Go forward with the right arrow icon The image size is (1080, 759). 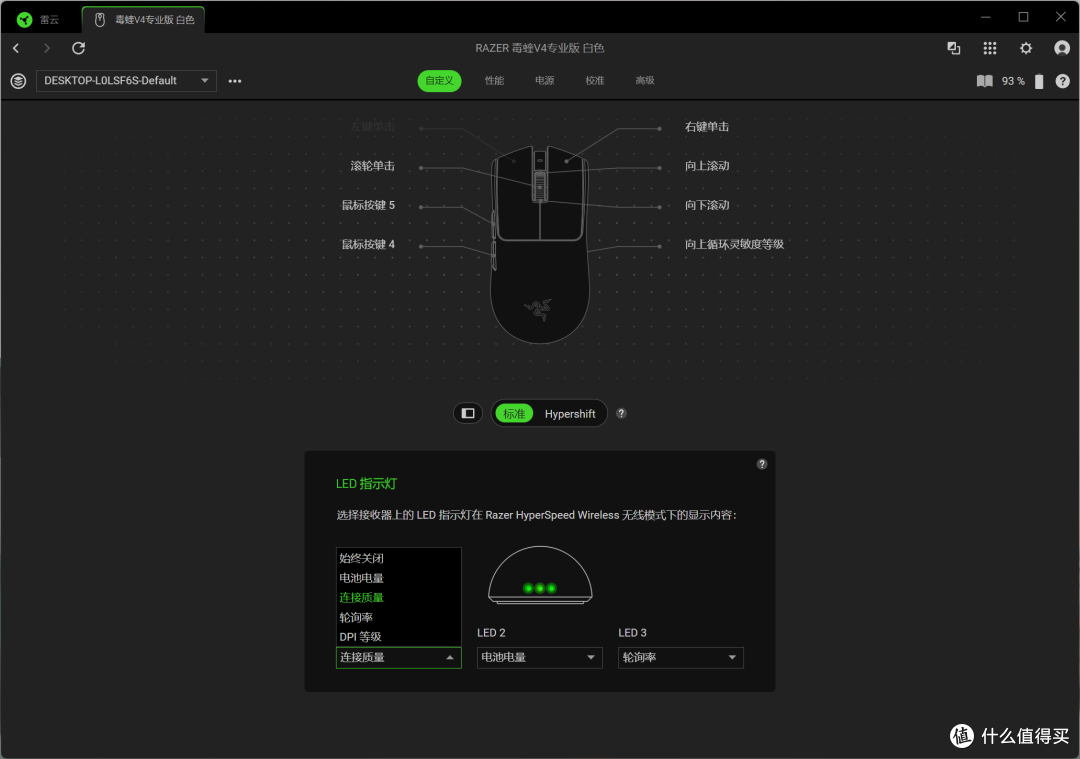(47, 48)
